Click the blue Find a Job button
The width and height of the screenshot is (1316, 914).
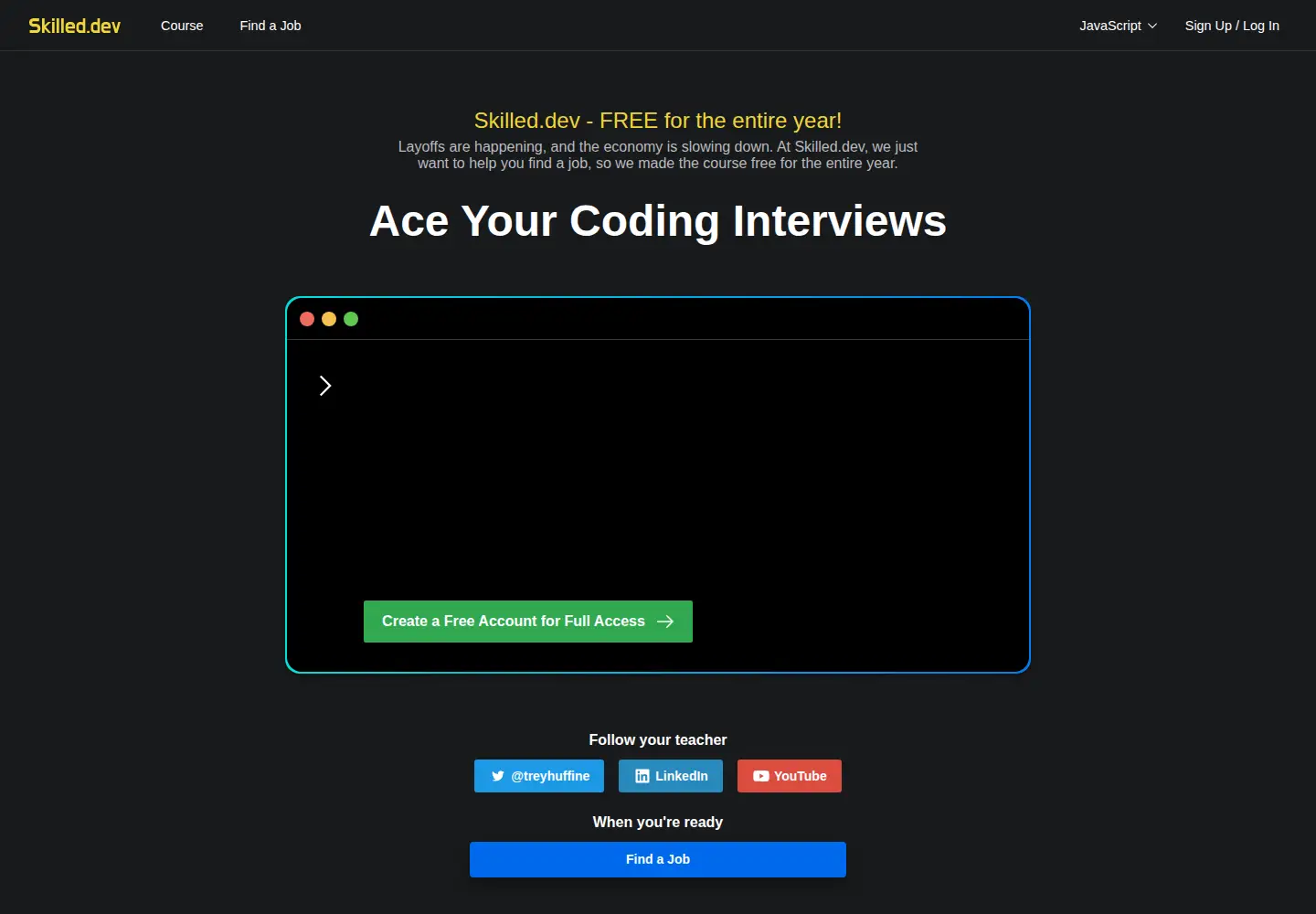[x=658, y=859]
